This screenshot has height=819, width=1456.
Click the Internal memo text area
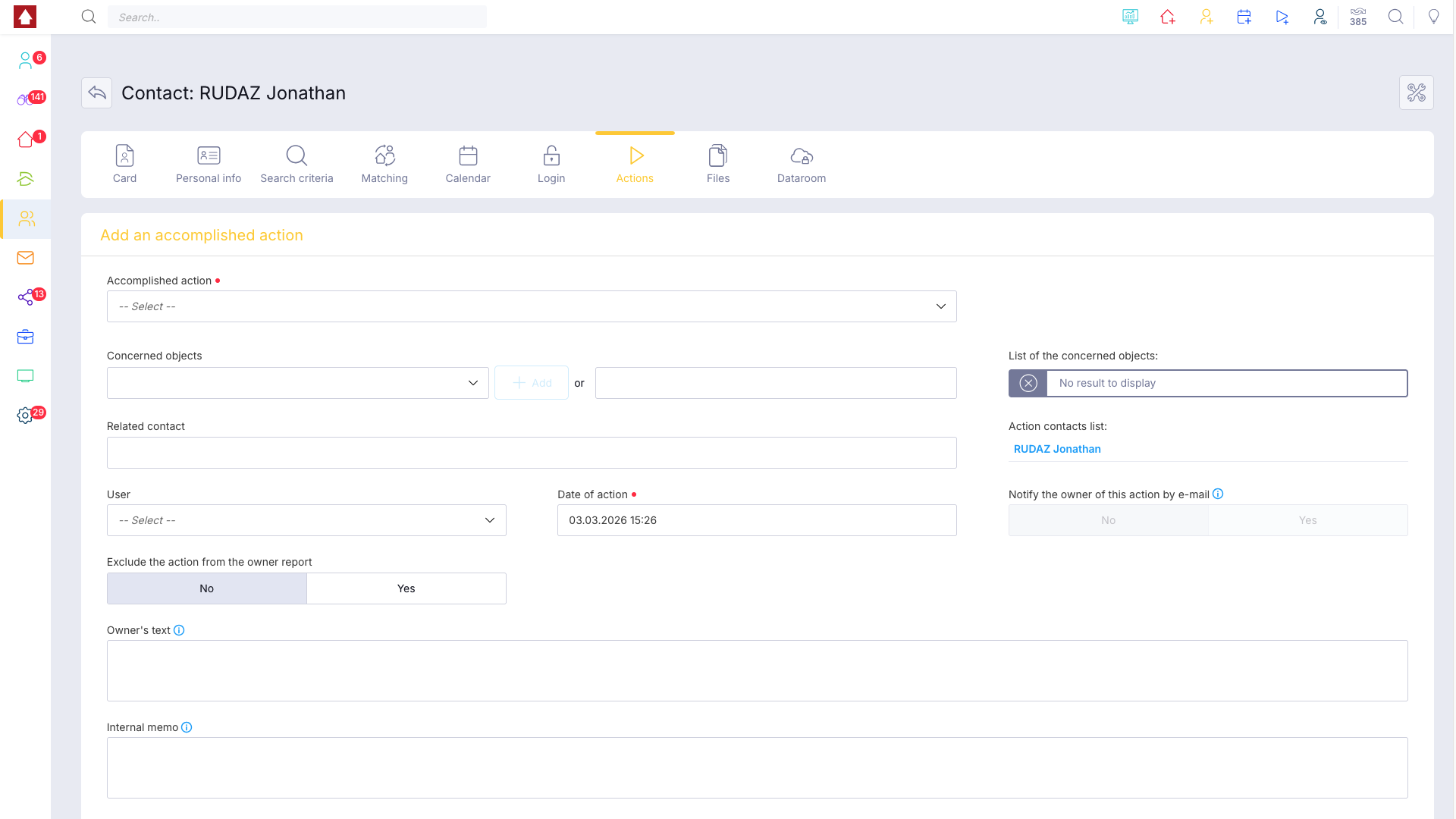pyautogui.click(x=757, y=767)
